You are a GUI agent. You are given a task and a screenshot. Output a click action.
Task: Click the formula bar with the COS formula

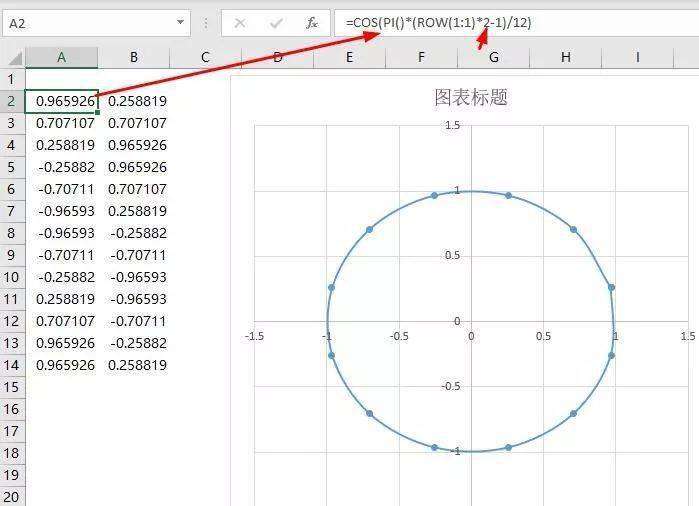[x=516, y=23]
